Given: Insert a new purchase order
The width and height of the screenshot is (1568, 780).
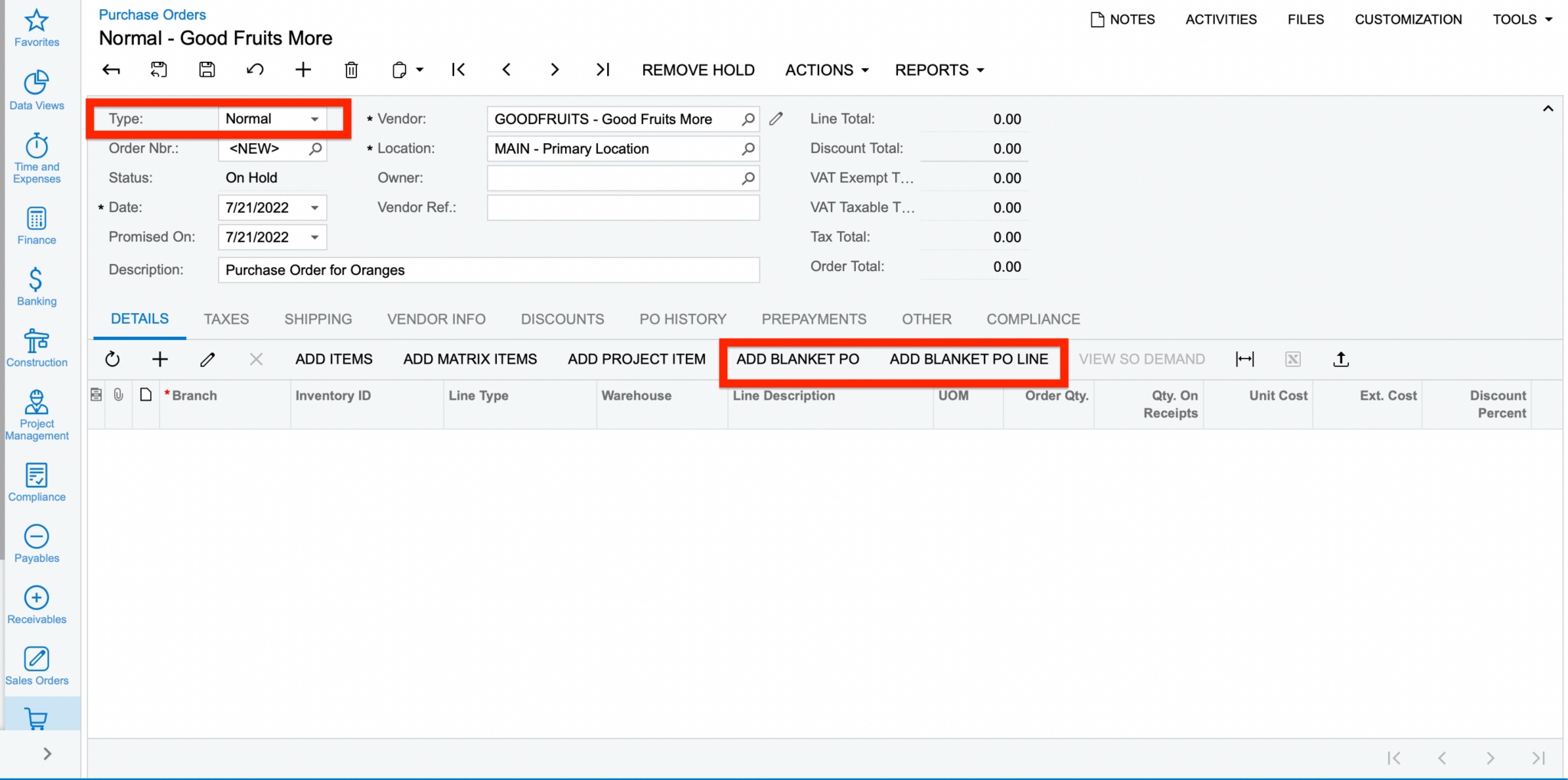Looking at the screenshot, I should [303, 70].
